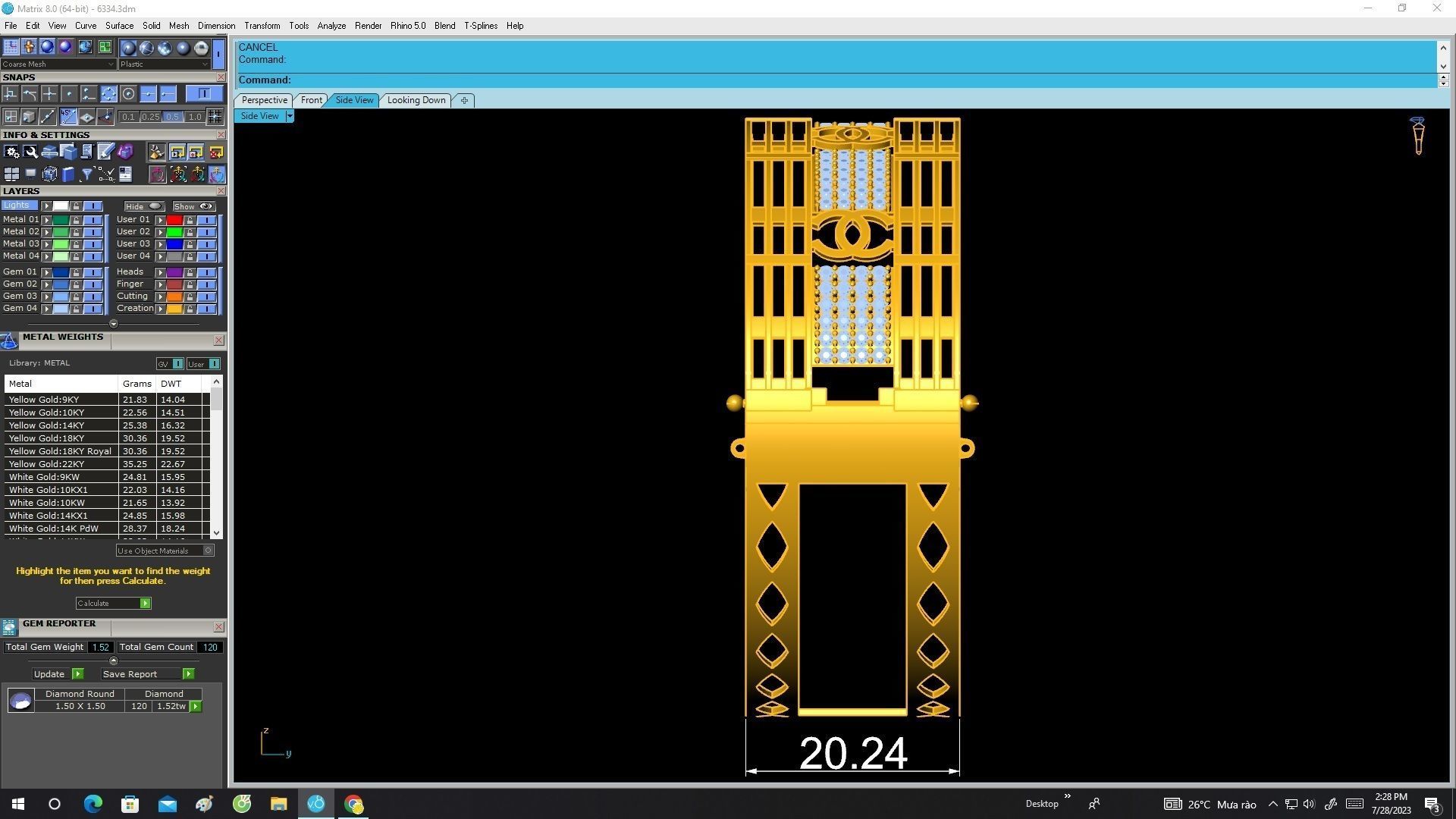The height and width of the screenshot is (819, 1456).
Task: Click the grid snap icon beside 1.0
Action: (215, 117)
